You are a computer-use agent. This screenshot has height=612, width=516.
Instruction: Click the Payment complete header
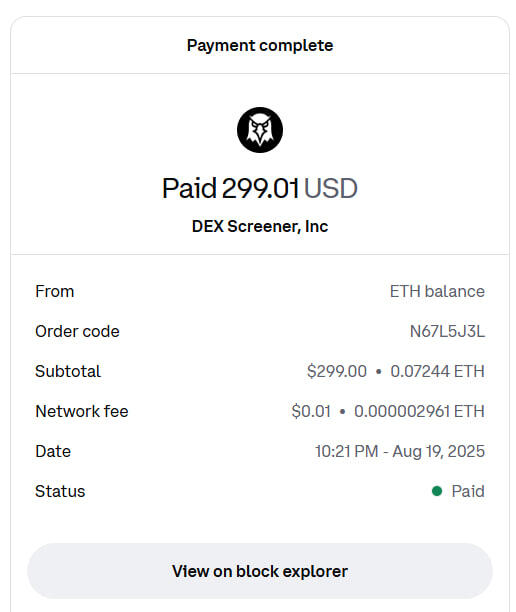[x=260, y=45]
